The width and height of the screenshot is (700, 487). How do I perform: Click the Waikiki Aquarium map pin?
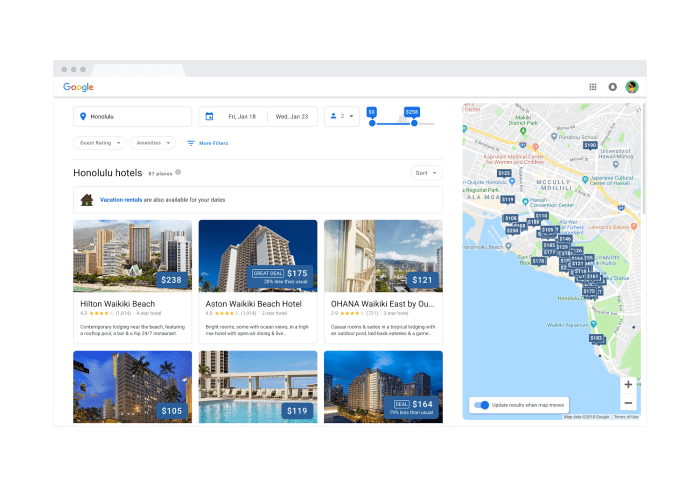pyautogui.click(x=593, y=324)
